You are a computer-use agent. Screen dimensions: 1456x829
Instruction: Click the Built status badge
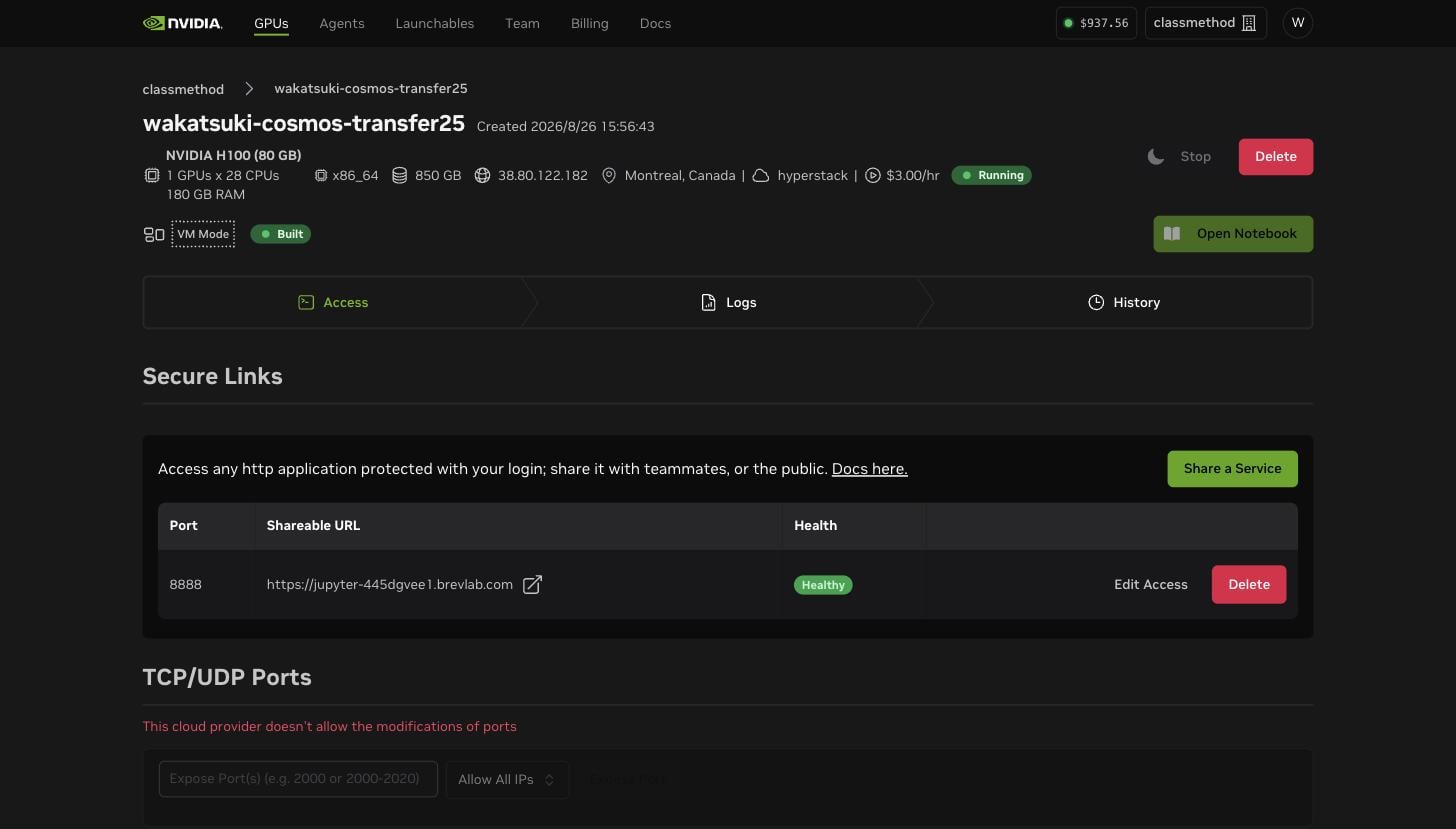tap(281, 234)
